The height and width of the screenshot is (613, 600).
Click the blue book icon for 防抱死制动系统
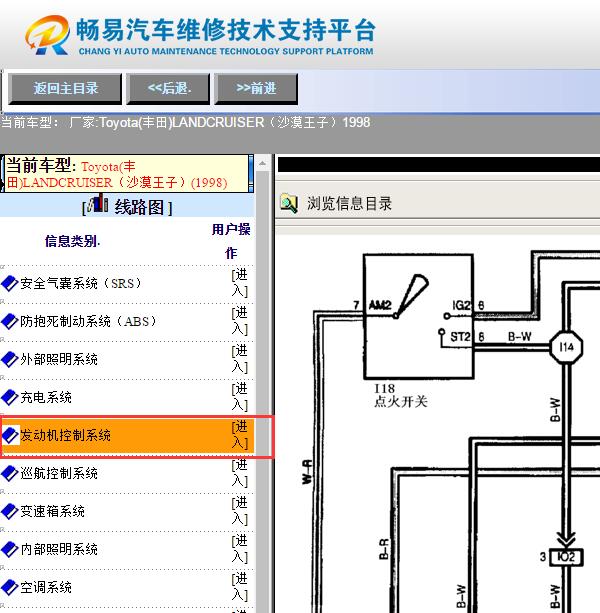(x=9, y=321)
